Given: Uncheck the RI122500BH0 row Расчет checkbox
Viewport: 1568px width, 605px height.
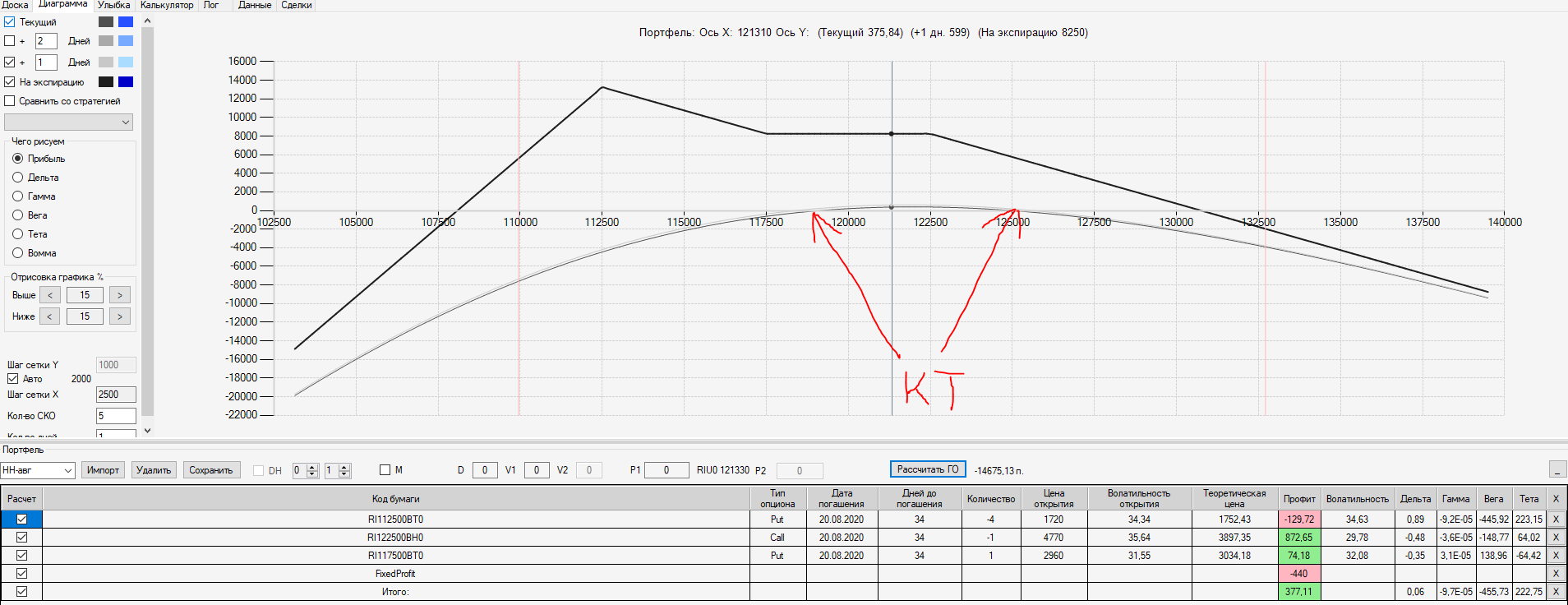Looking at the screenshot, I should [21, 538].
